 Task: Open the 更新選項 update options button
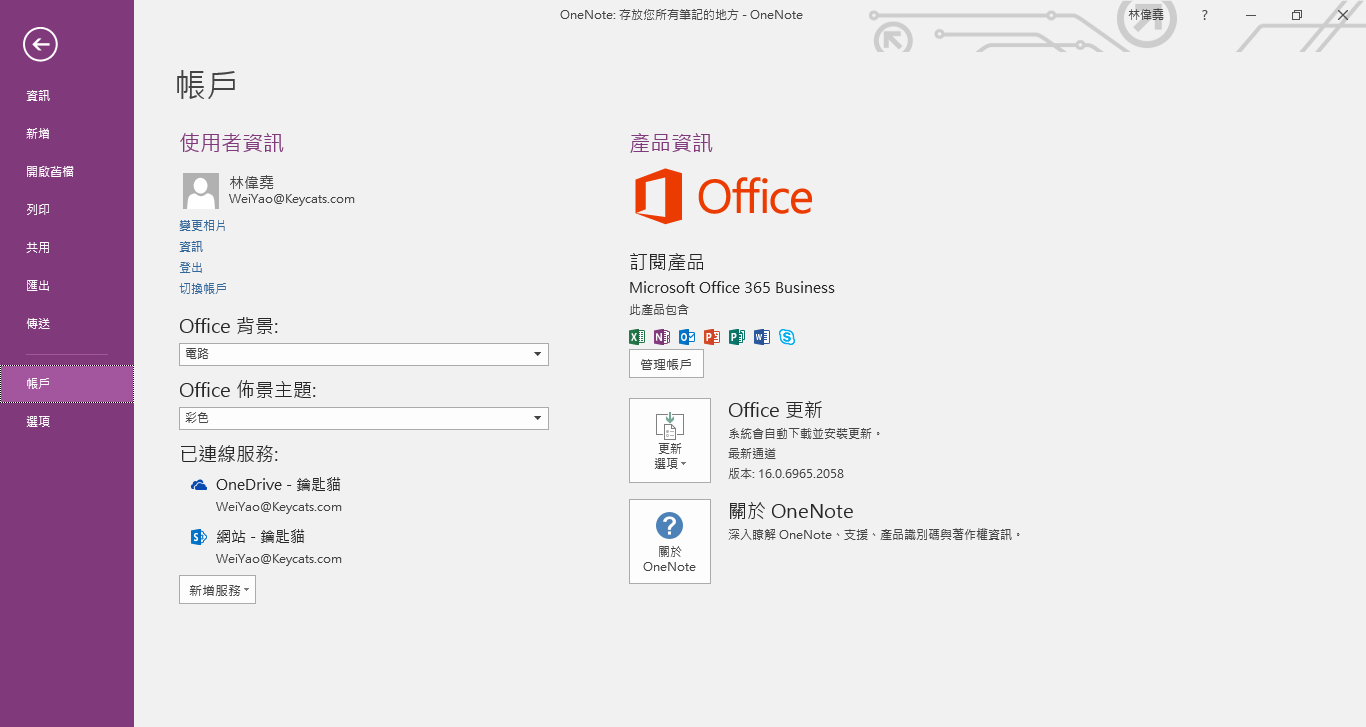(x=670, y=440)
